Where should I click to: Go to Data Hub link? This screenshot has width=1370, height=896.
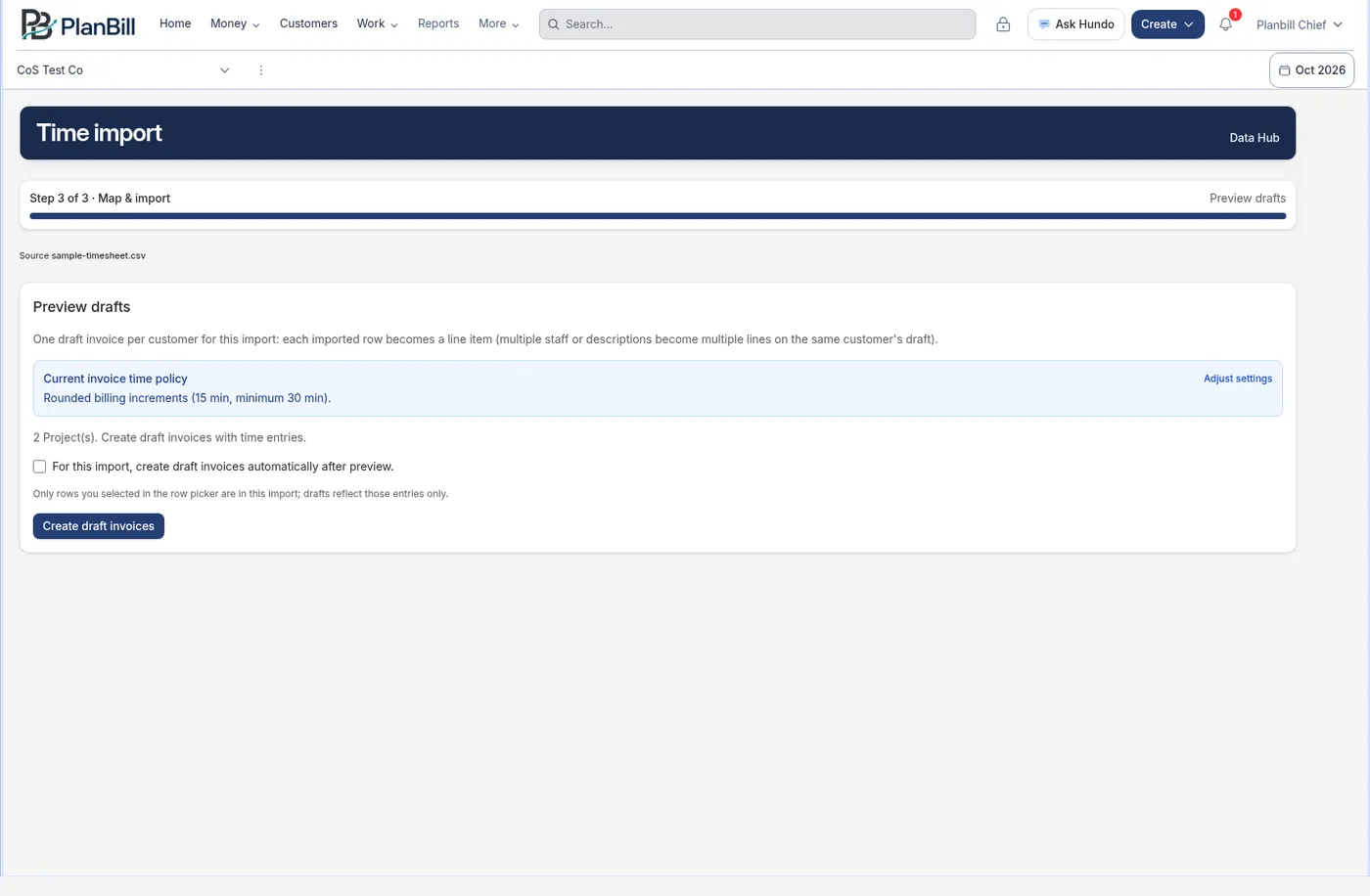pos(1255,138)
